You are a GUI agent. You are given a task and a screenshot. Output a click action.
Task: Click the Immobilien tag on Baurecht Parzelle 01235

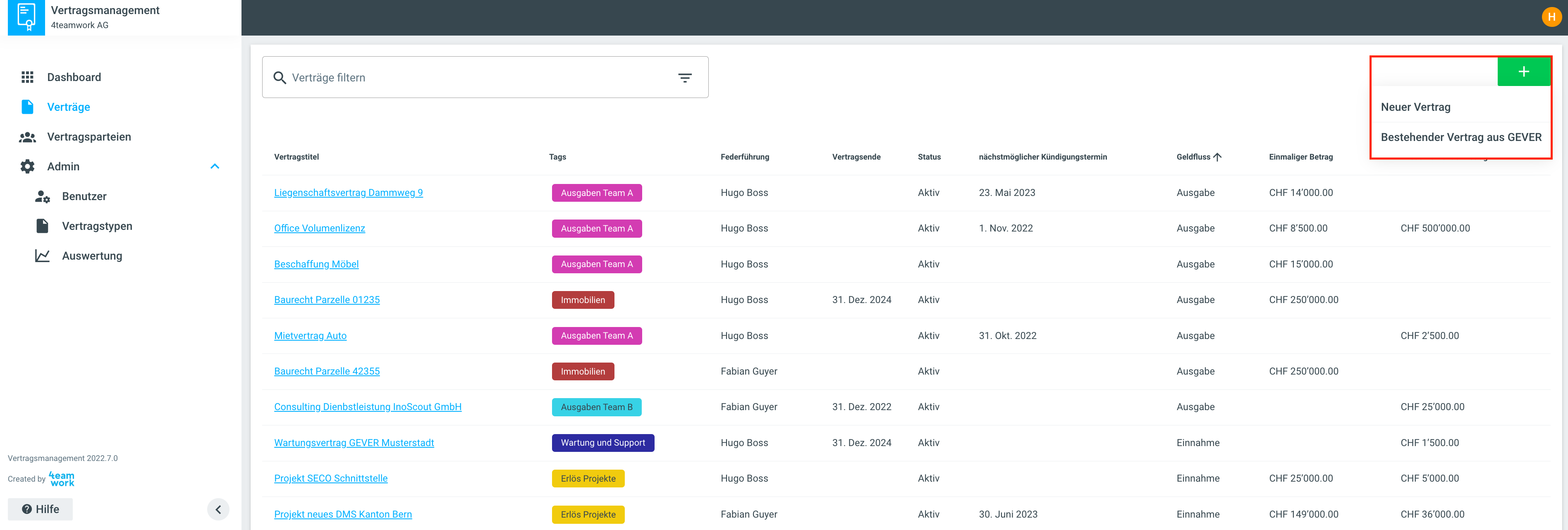click(583, 300)
